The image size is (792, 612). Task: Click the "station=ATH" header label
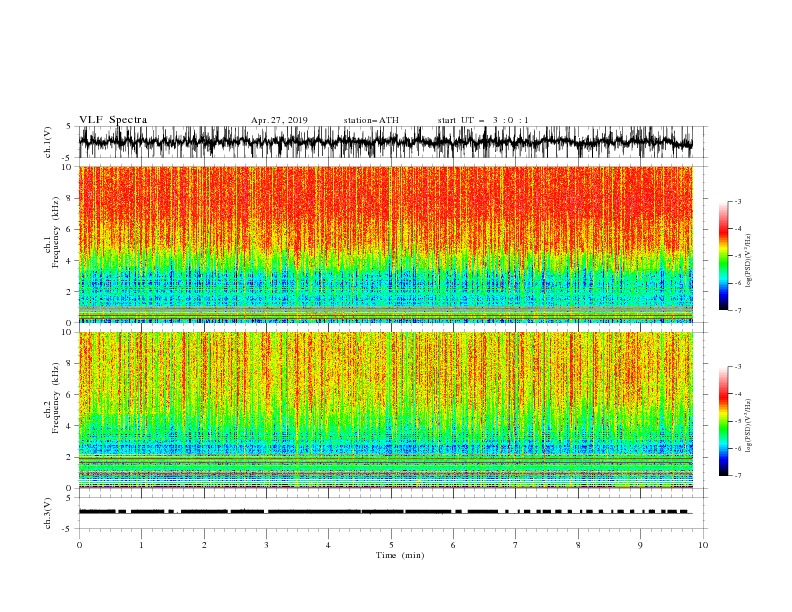371,120
